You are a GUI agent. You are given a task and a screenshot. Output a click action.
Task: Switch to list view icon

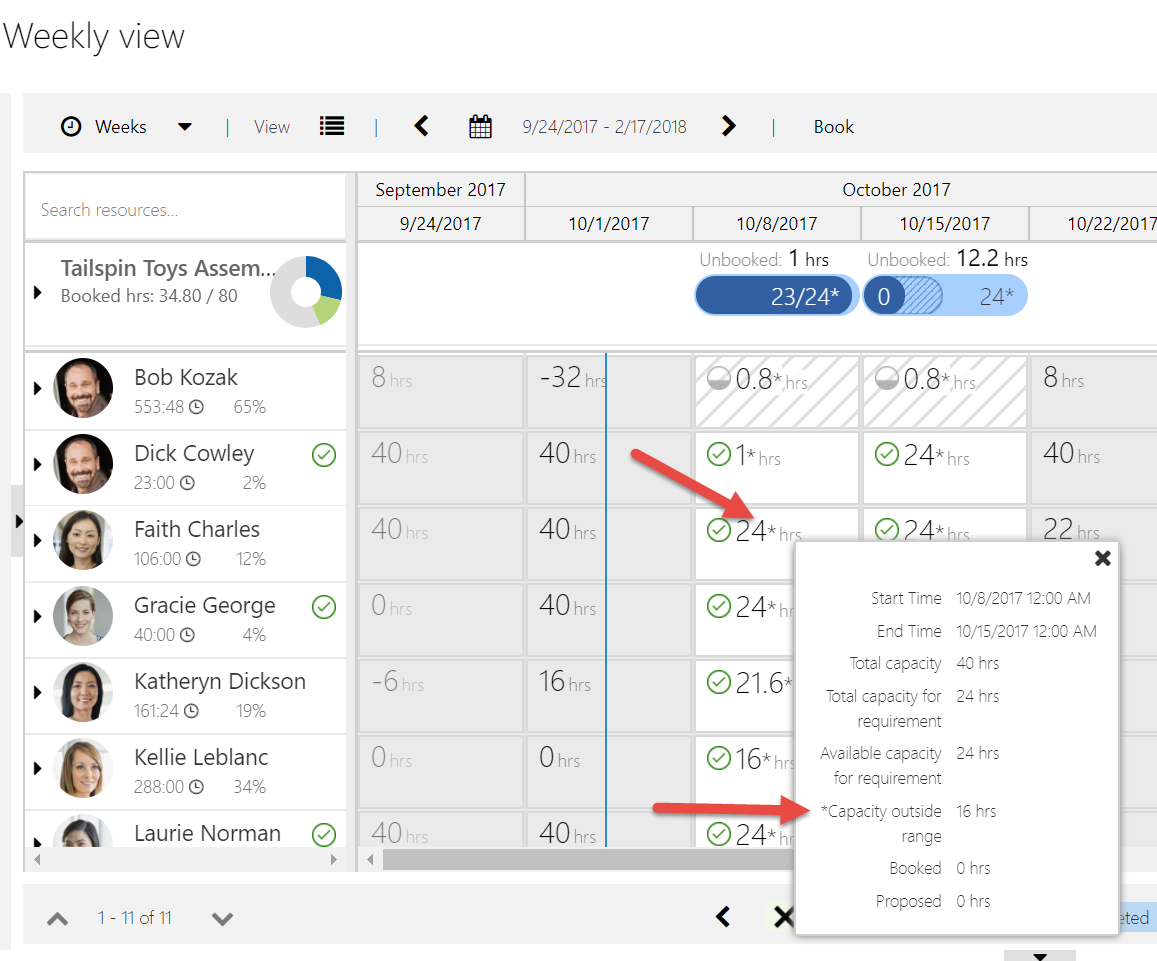point(332,126)
